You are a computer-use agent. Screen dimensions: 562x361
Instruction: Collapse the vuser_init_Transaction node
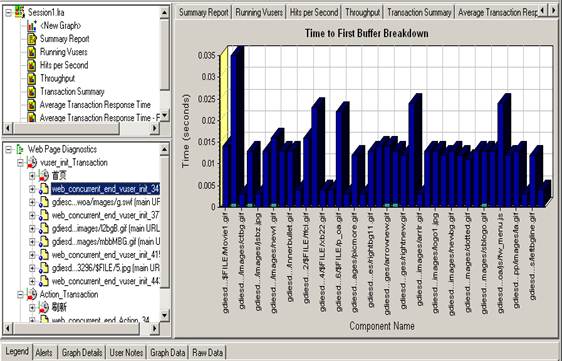[x=20, y=163]
